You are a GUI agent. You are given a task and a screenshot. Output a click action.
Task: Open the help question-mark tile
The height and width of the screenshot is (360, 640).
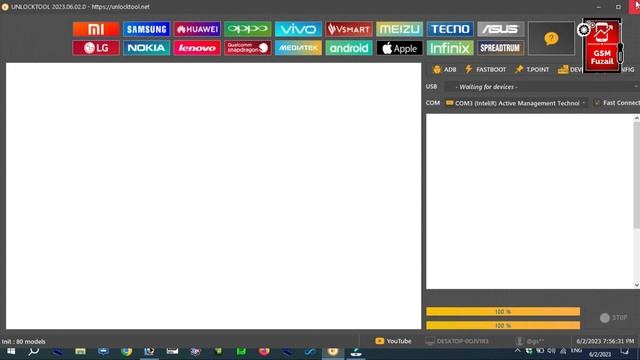(x=551, y=38)
